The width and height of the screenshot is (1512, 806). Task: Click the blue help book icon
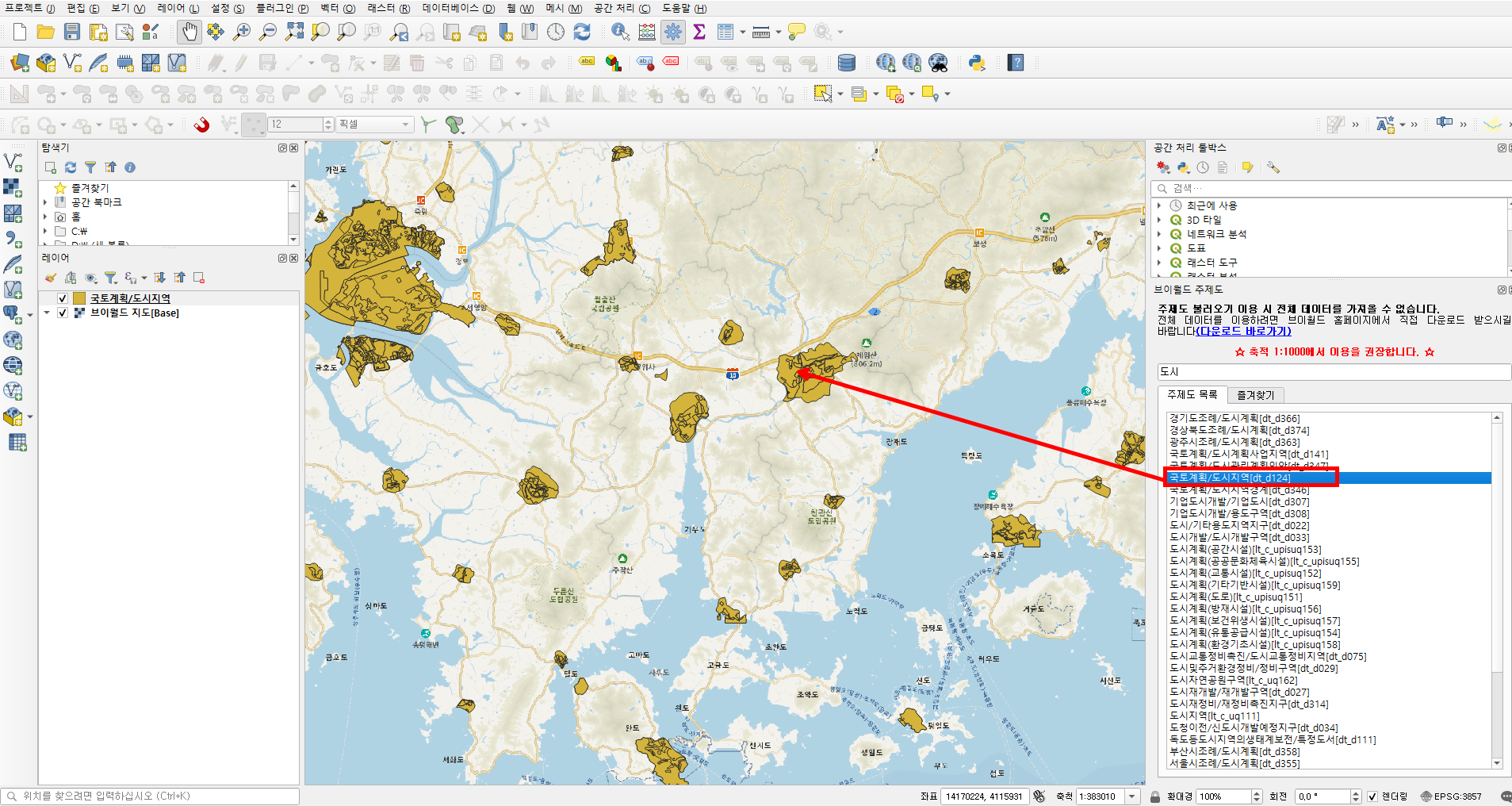pyautogui.click(x=1016, y=63)
